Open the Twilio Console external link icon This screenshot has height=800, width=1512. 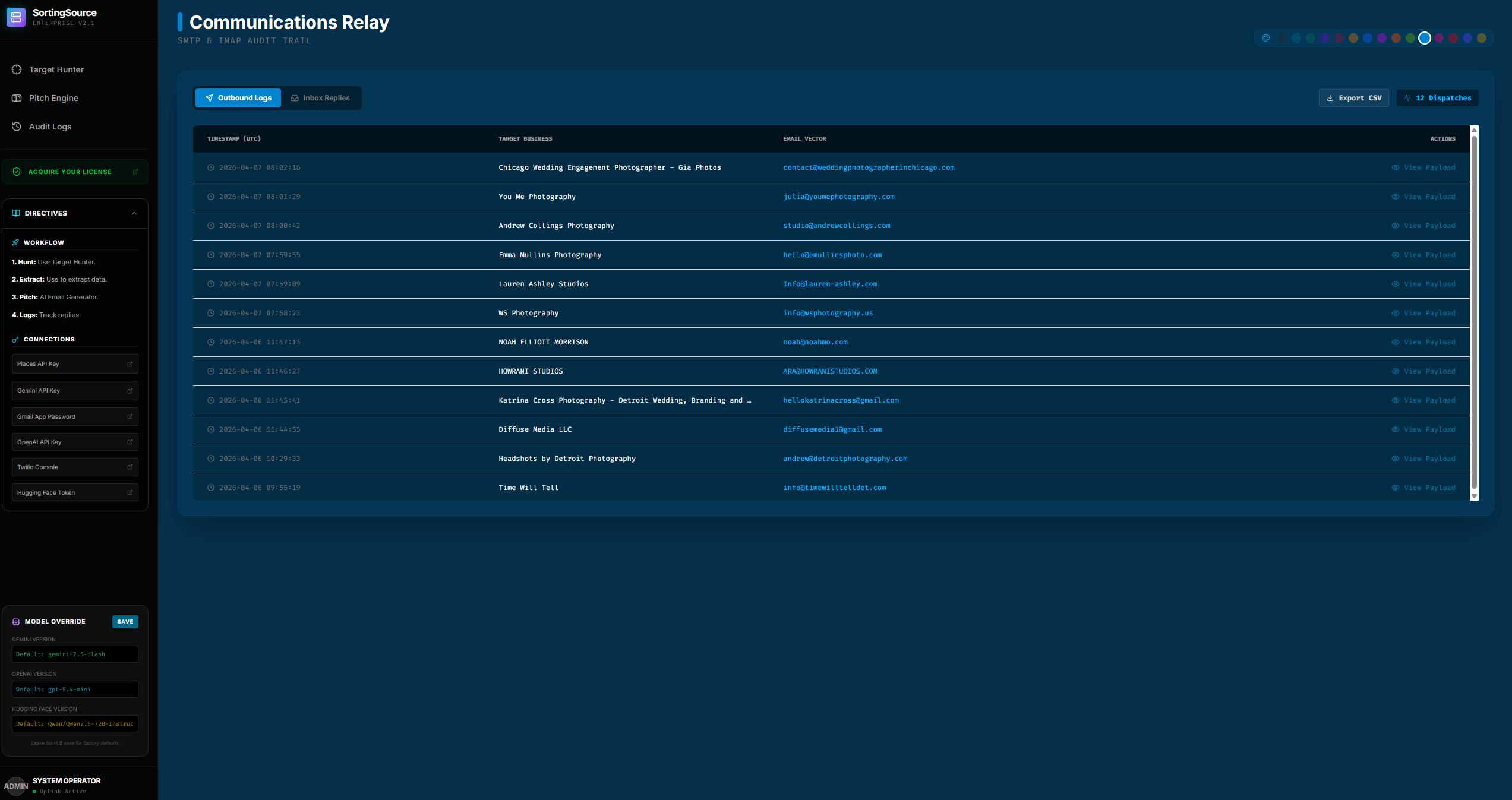click(x=130, y=467)
